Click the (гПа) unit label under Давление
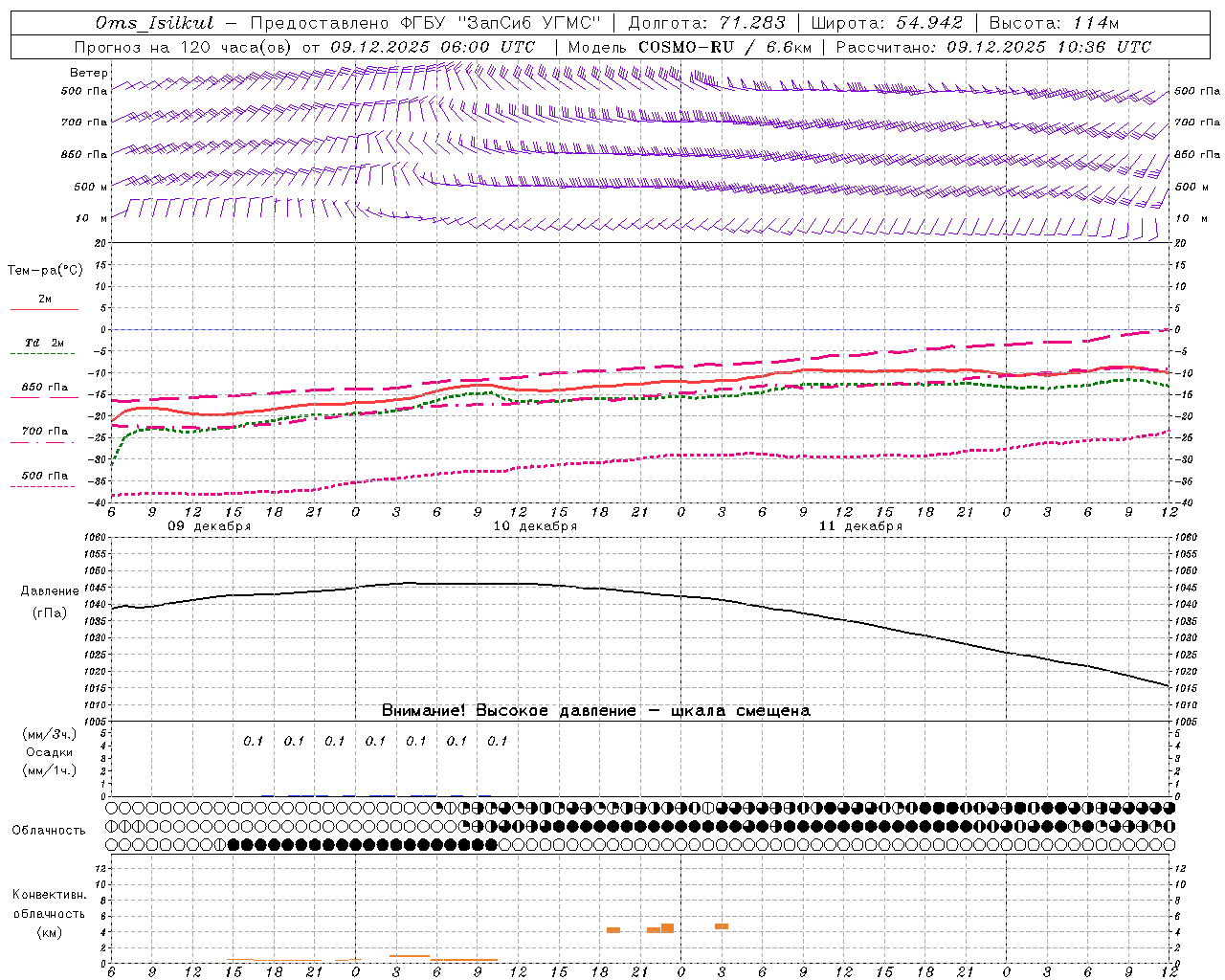 point(49,612)
